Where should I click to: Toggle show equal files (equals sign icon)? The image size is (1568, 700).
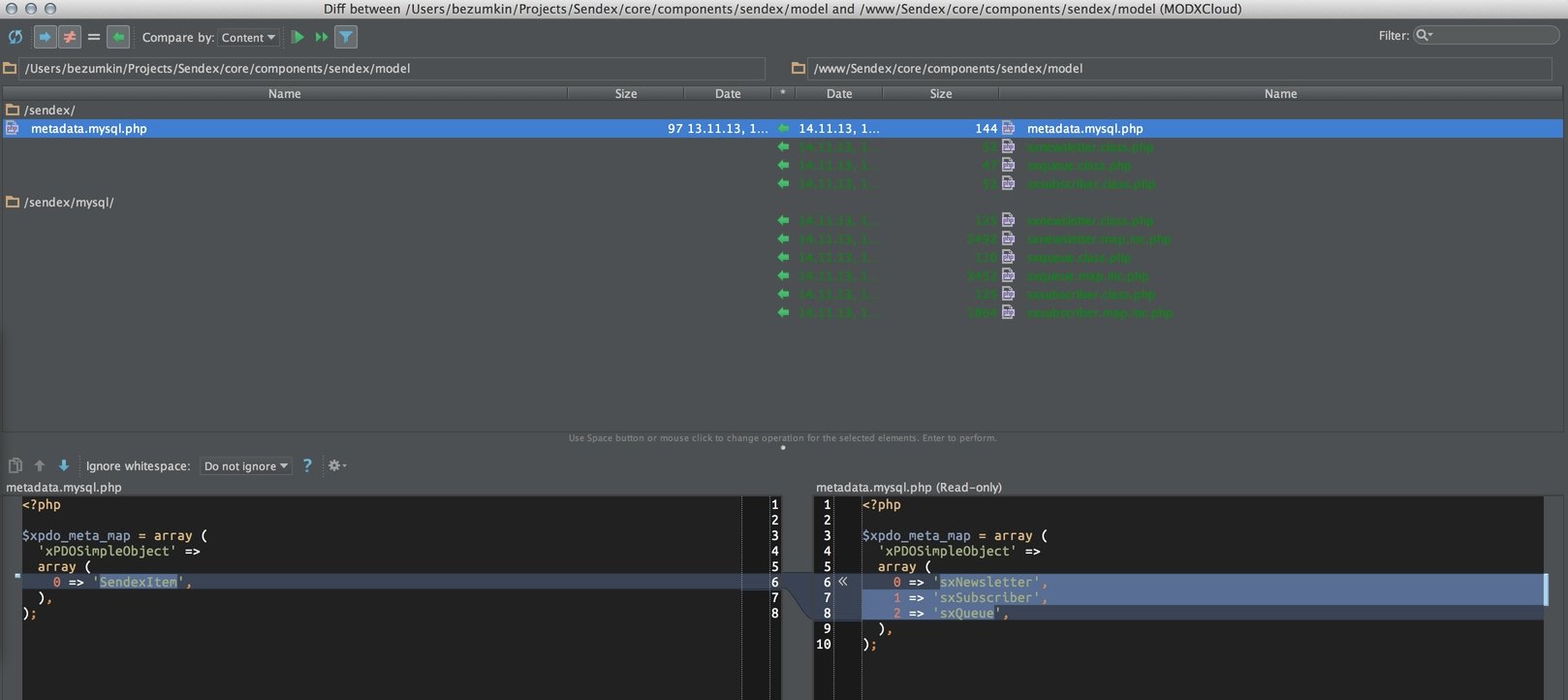tap(94, 37)
